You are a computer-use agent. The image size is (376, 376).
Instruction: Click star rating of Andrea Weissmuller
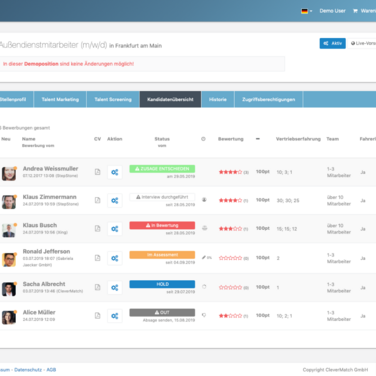pyautogui.click(x=230, y=172)
